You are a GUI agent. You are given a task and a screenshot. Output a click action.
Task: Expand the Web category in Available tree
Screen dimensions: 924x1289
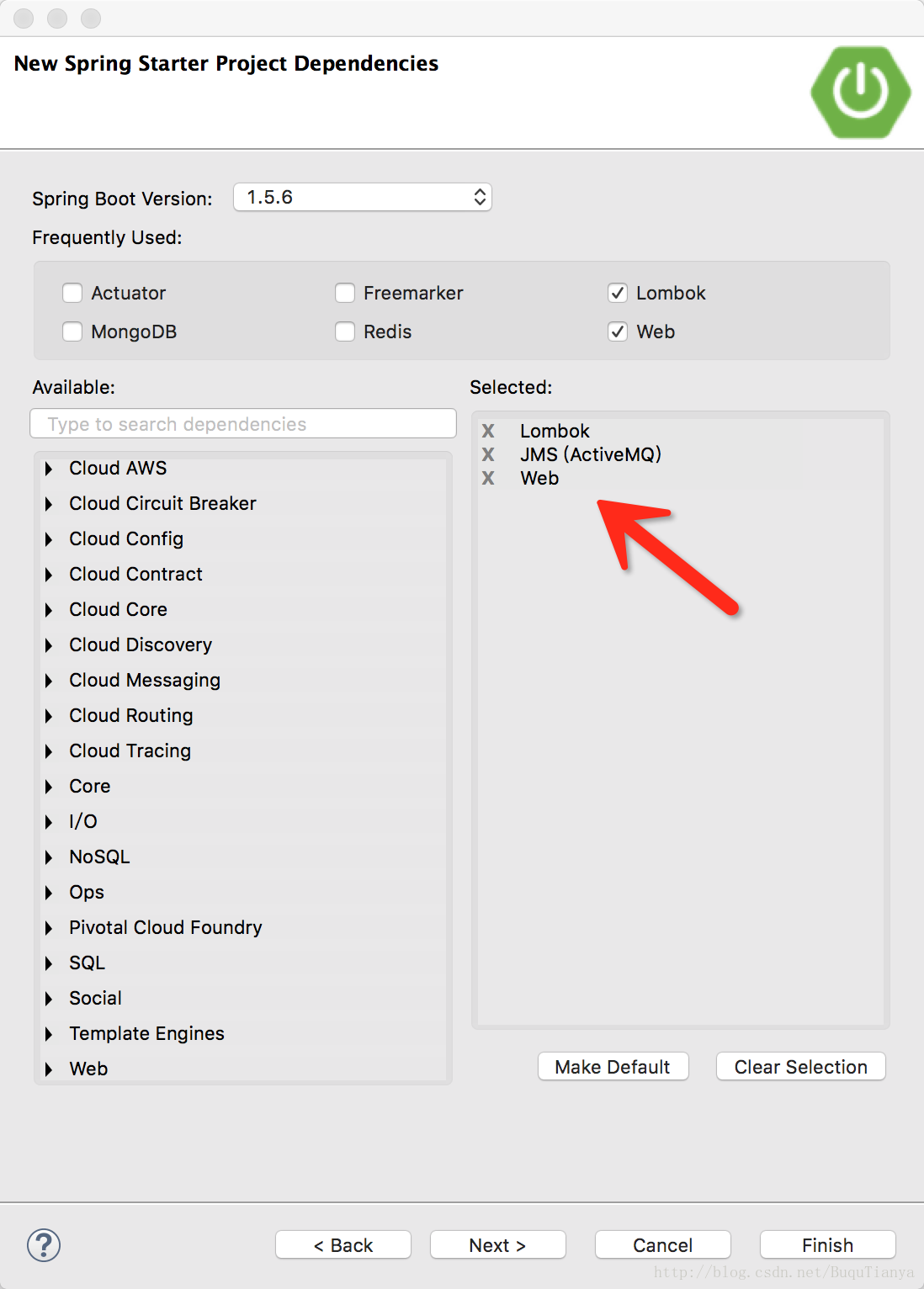49,1069
